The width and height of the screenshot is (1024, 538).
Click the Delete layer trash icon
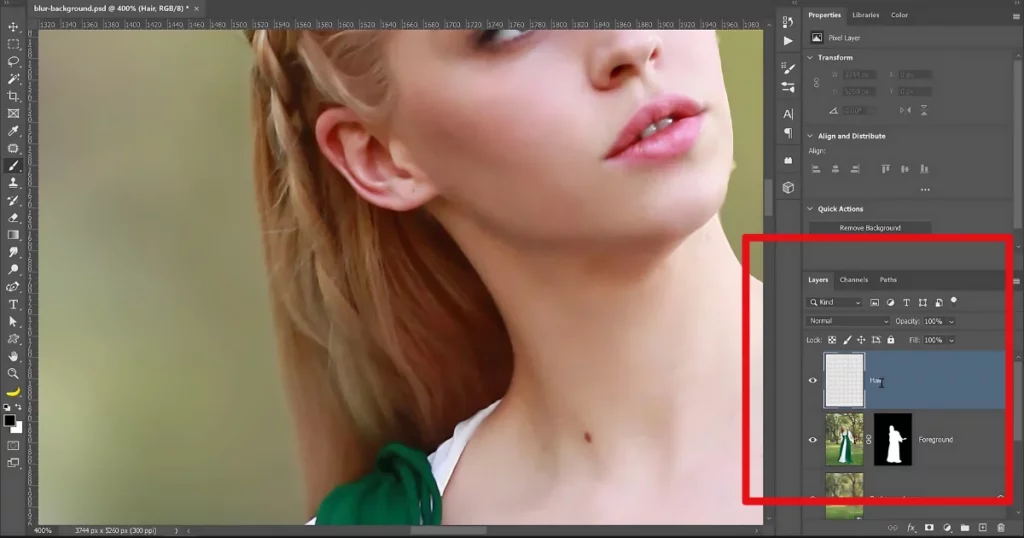point(1000,528)
